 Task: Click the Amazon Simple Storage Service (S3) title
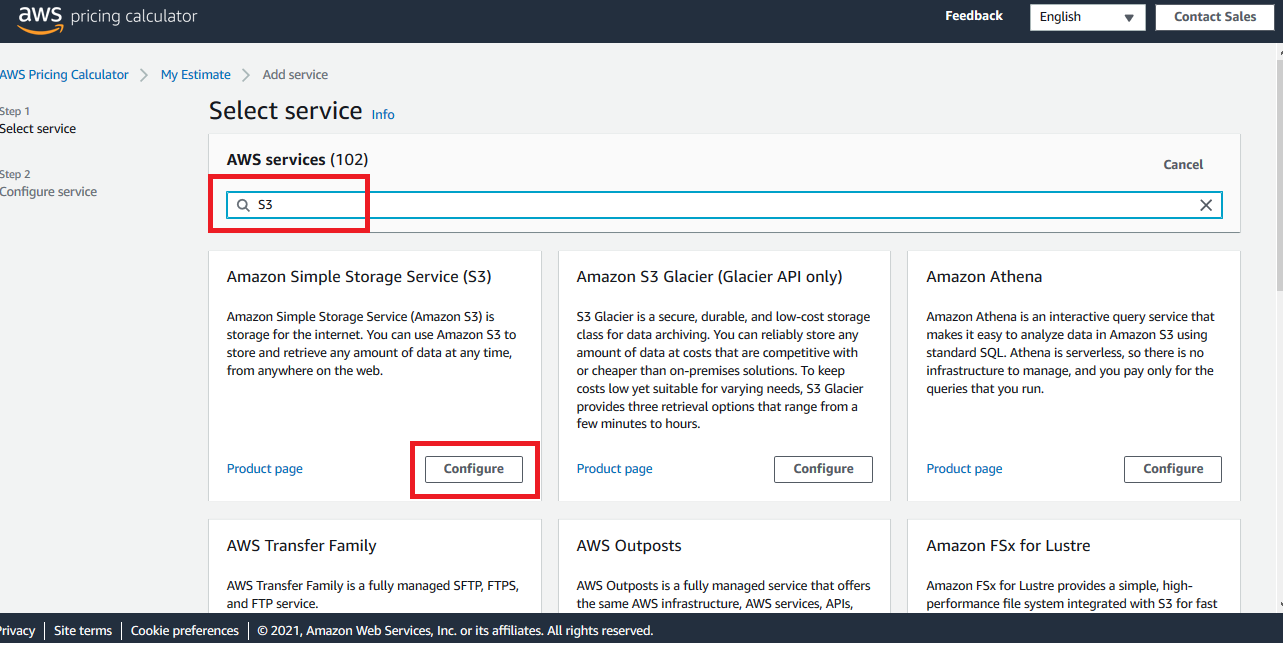[x=359, y=277]
